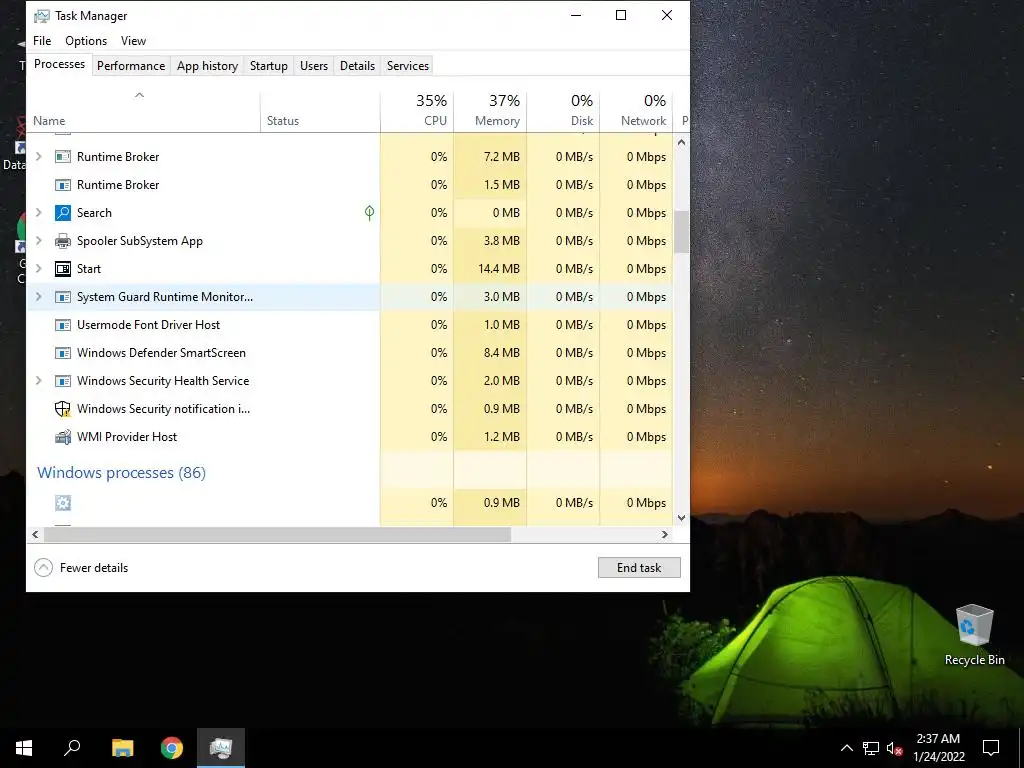1024x768 pixels.
Task: Switch to the Services tab
Action: coord(408,66)
